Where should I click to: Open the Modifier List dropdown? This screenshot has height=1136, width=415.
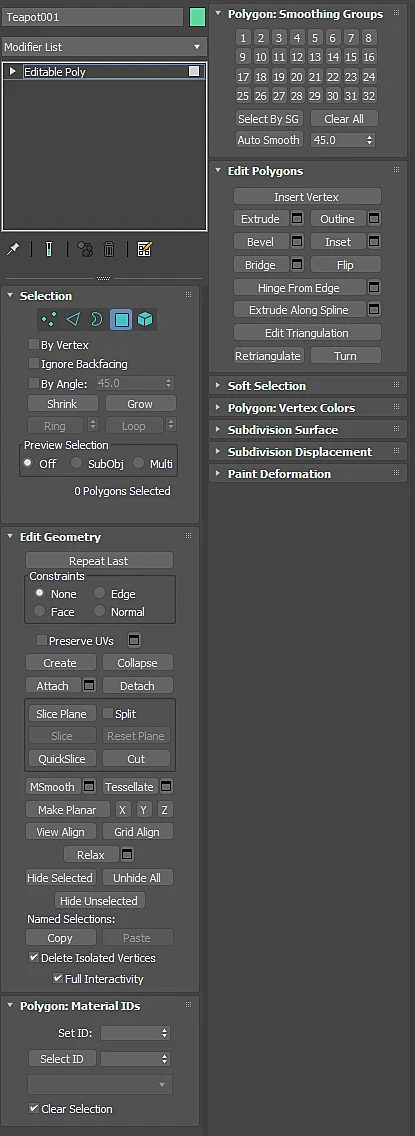[104, 47]
